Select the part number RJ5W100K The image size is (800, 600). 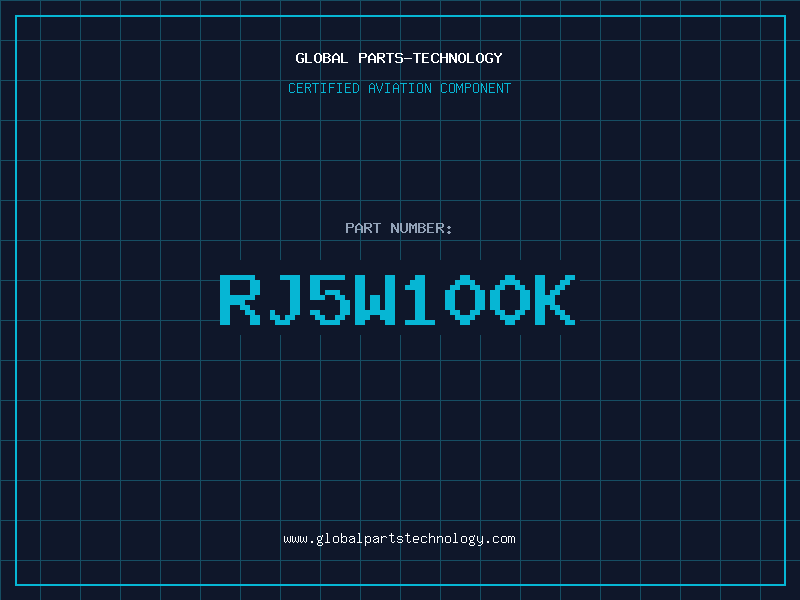398,299
